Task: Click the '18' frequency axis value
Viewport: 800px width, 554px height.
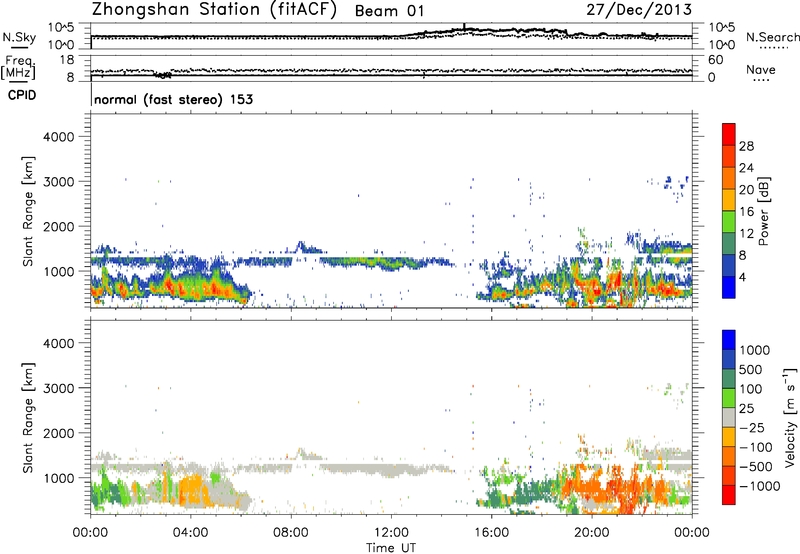Action: (x=67, y=60)
